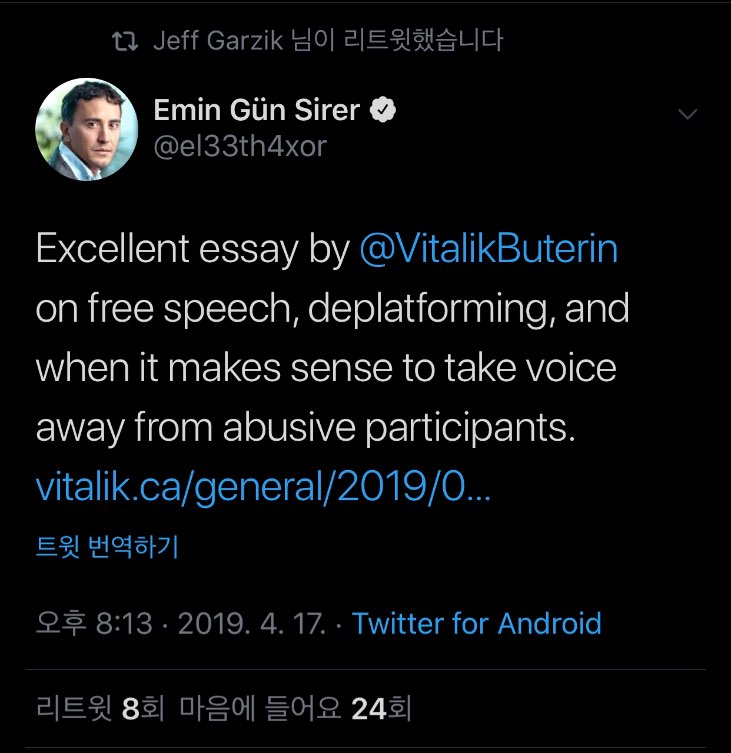Open the Twitter for Android source link
Screen dimensions: 731x753
click(x=477, y=624)
